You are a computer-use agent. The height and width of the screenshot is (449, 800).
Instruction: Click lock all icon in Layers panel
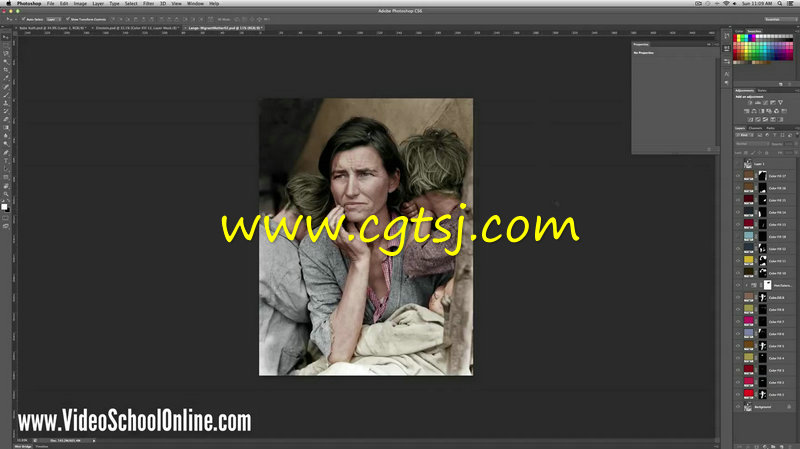tap(766, 153)
